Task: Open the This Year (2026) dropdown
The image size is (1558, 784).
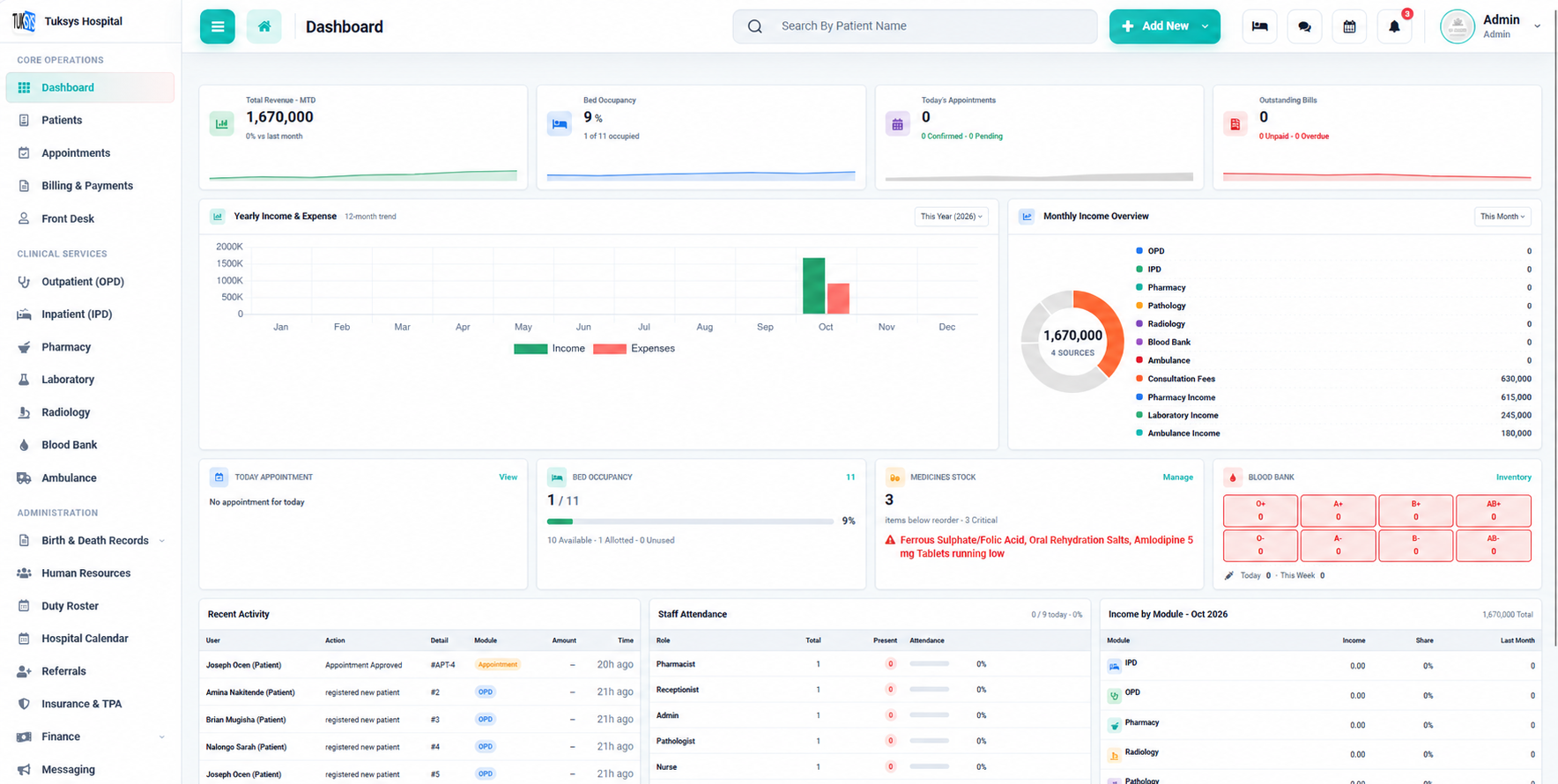Action: coord(951,217)
